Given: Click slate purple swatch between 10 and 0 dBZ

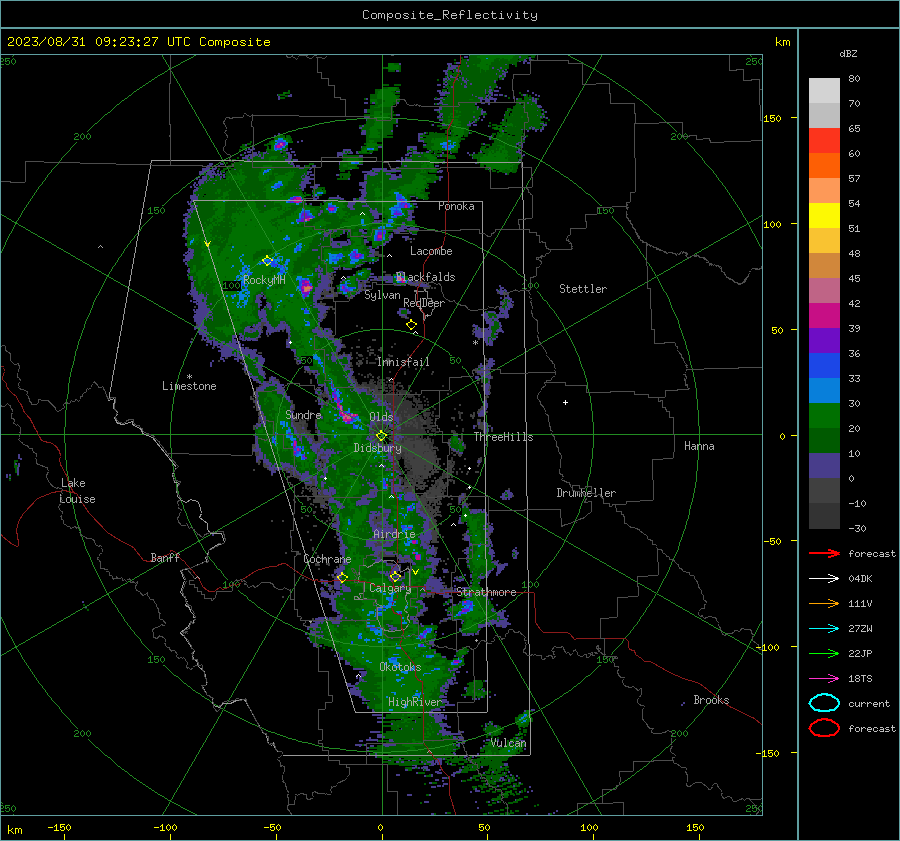Looking at the screenshot, I should [824, 466].
